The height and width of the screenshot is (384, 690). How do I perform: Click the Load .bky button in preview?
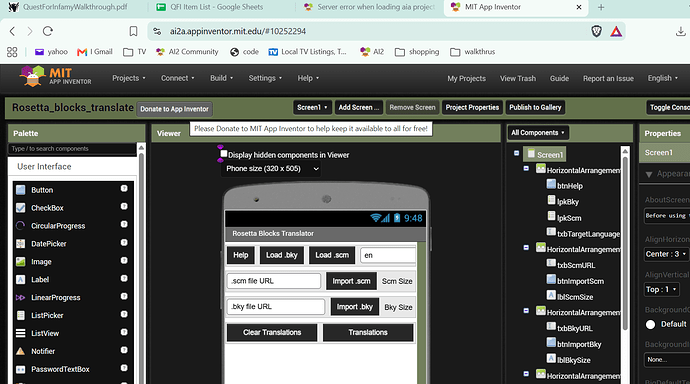[282, 255]
